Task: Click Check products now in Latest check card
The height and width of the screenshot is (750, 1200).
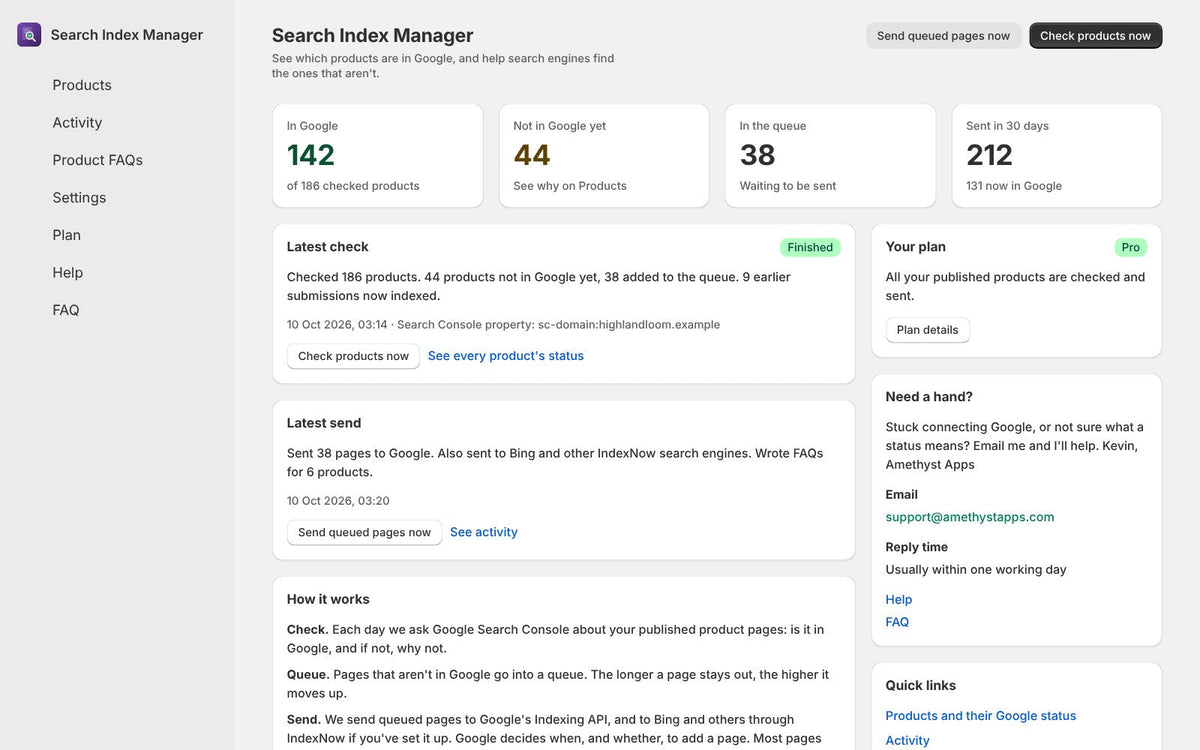Action: tap(353, 356)
